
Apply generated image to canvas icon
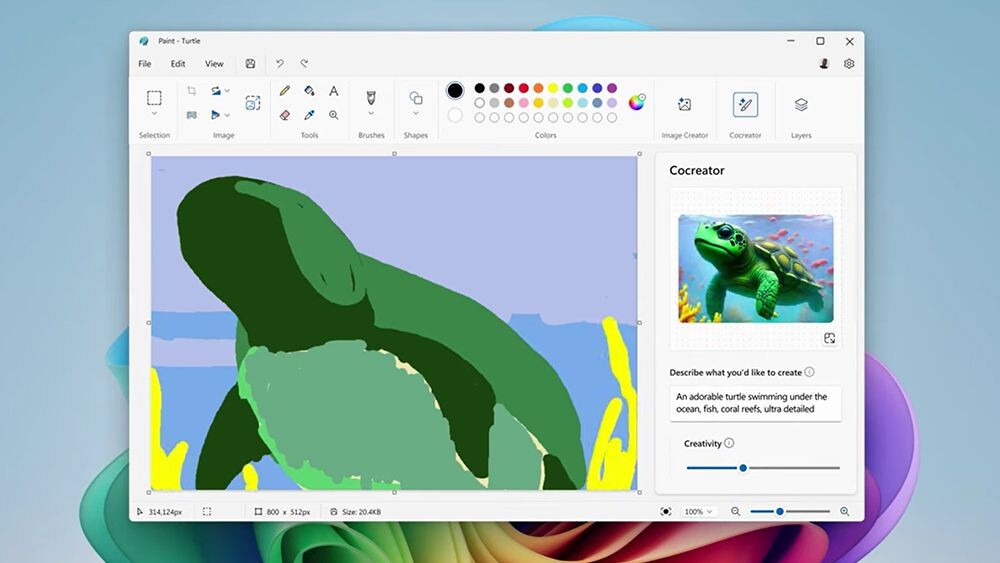coord(829,339)
